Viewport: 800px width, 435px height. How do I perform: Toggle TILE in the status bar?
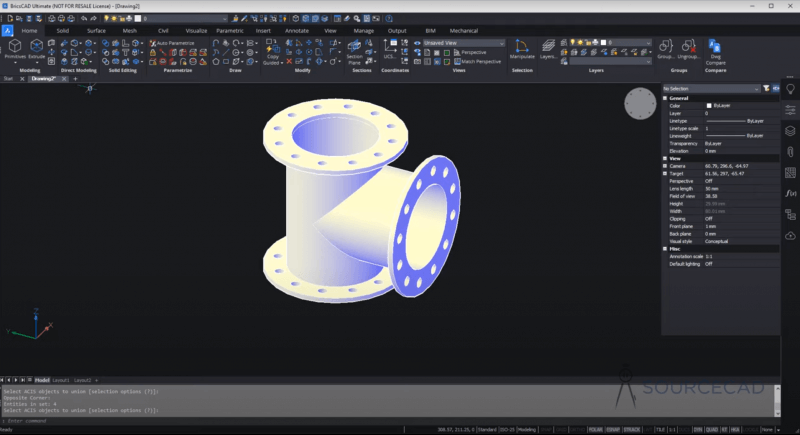click(x=660, y=430)
